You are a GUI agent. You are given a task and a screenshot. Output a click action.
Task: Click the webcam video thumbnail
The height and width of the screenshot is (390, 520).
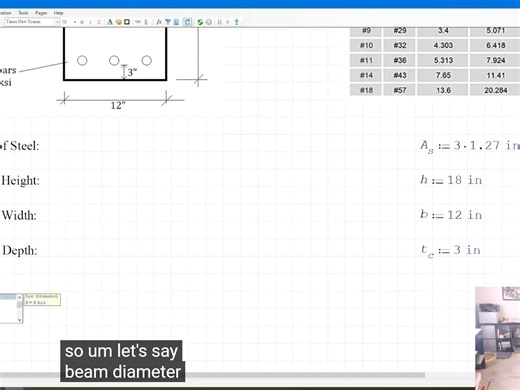point(497,338)
